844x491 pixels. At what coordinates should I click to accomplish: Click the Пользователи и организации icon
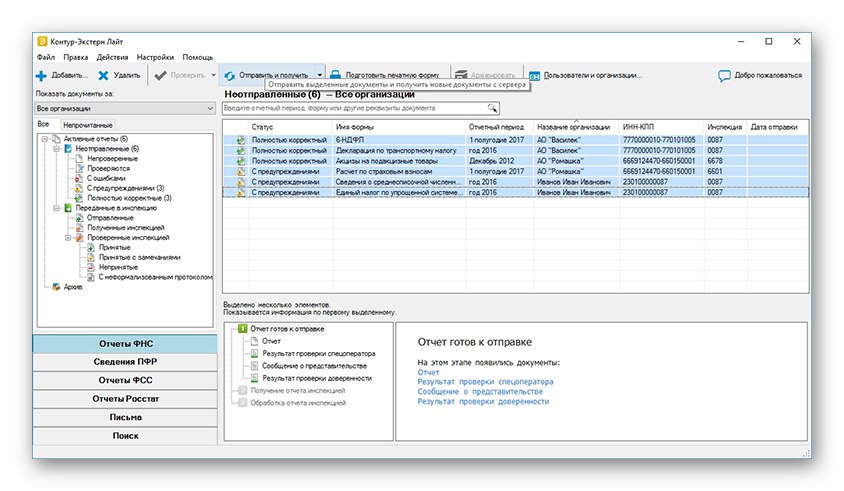click(534, 75)
